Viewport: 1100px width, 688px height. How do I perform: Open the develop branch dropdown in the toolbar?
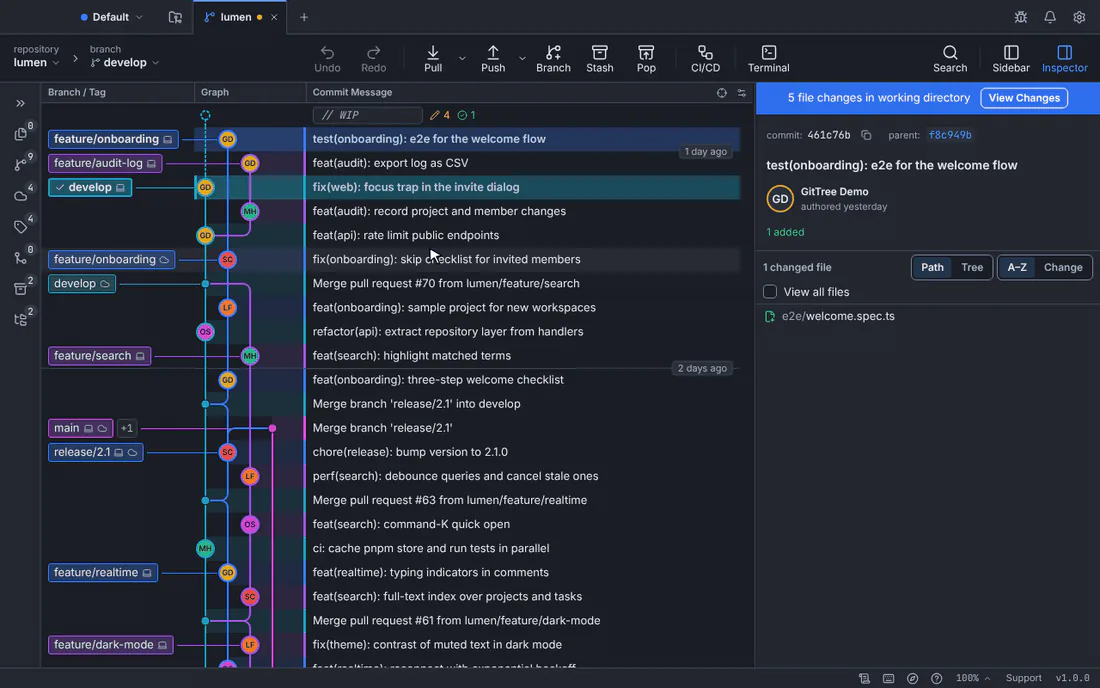tap(125, 62)
